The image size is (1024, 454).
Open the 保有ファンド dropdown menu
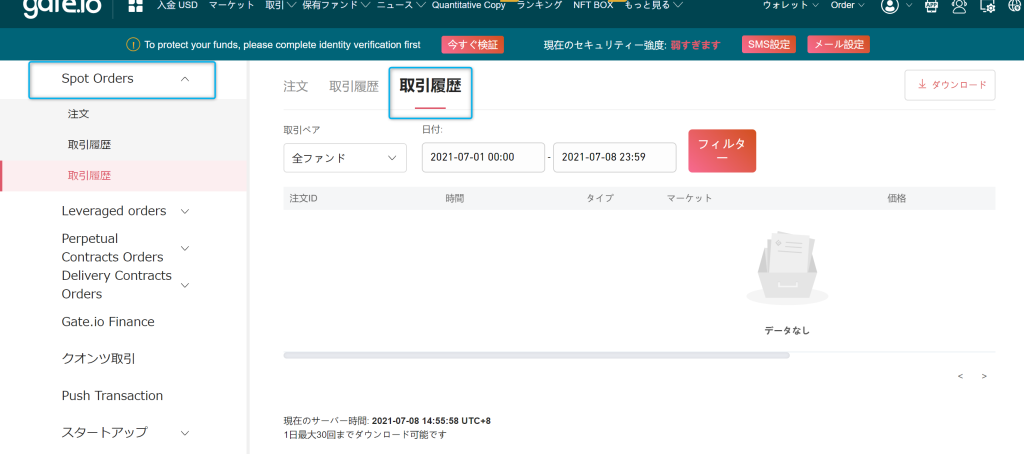click(336, 5)
